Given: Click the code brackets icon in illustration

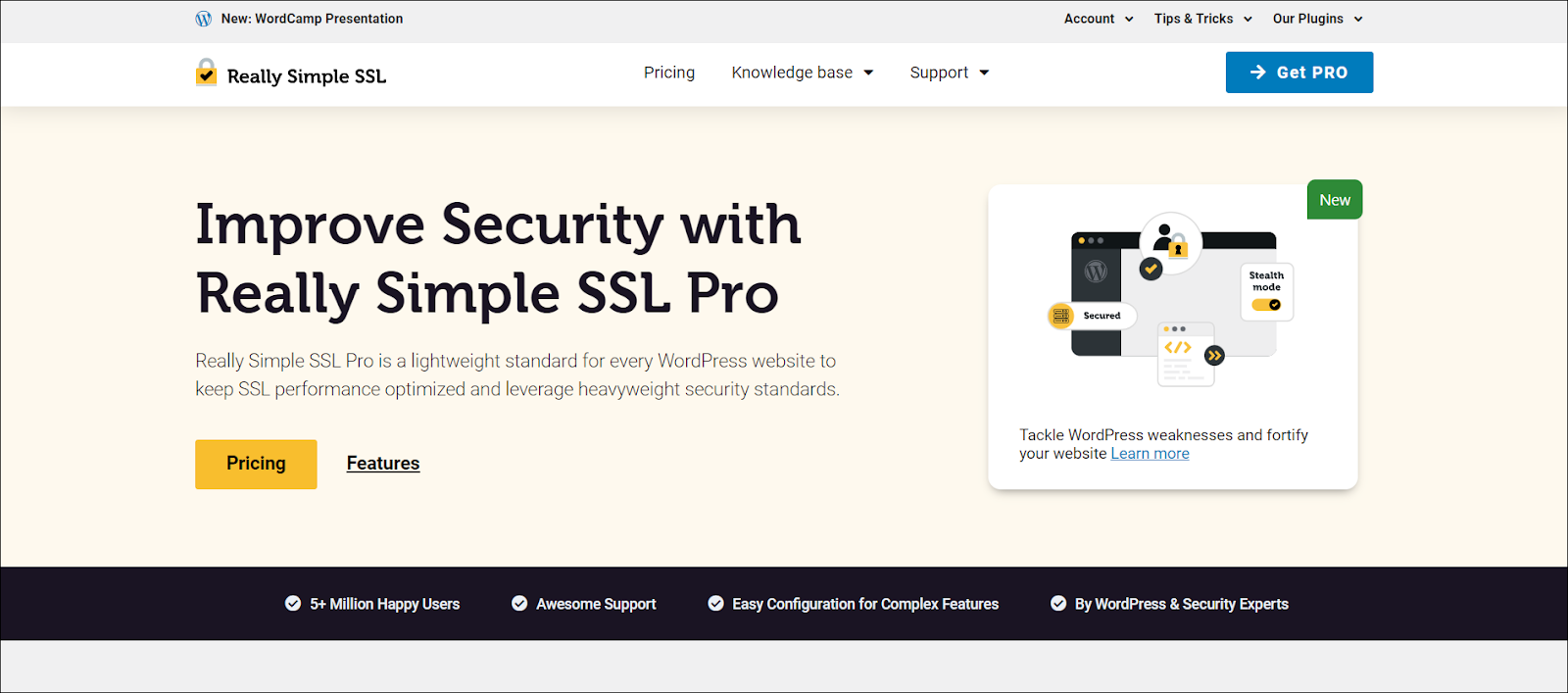Looking at the screenshot, I should pos(1178,348).
